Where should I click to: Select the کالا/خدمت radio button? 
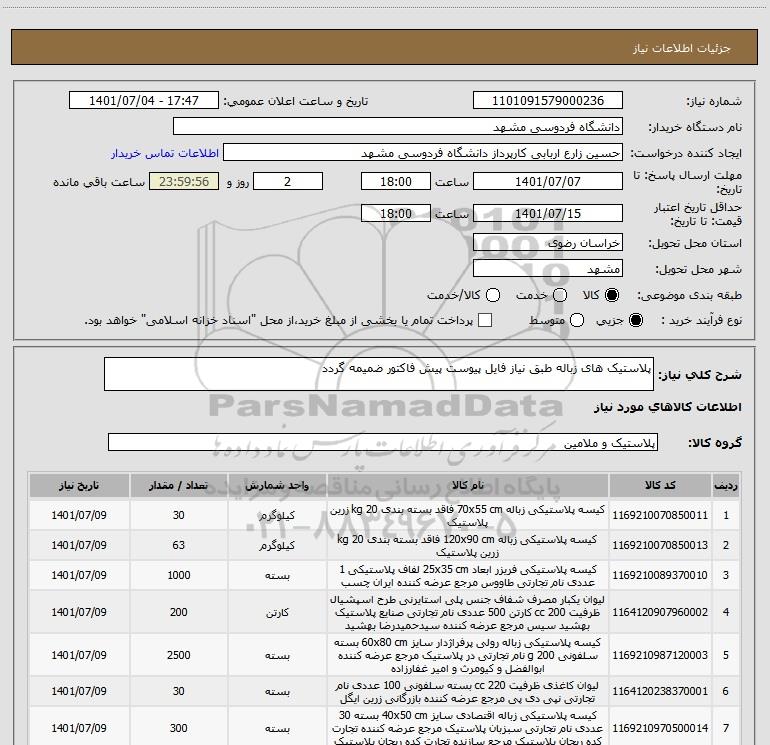pyautogui.click(x=493, y=295)
